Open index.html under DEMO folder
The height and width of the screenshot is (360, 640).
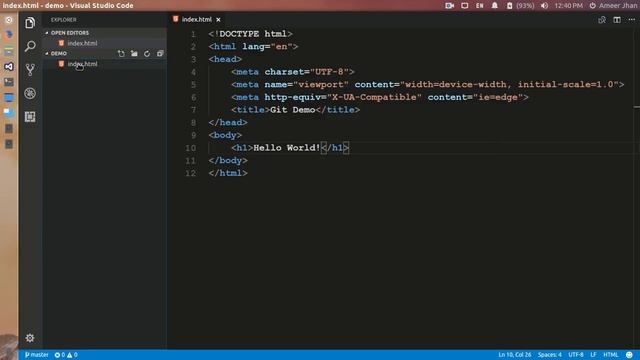[x=82, y=64]
